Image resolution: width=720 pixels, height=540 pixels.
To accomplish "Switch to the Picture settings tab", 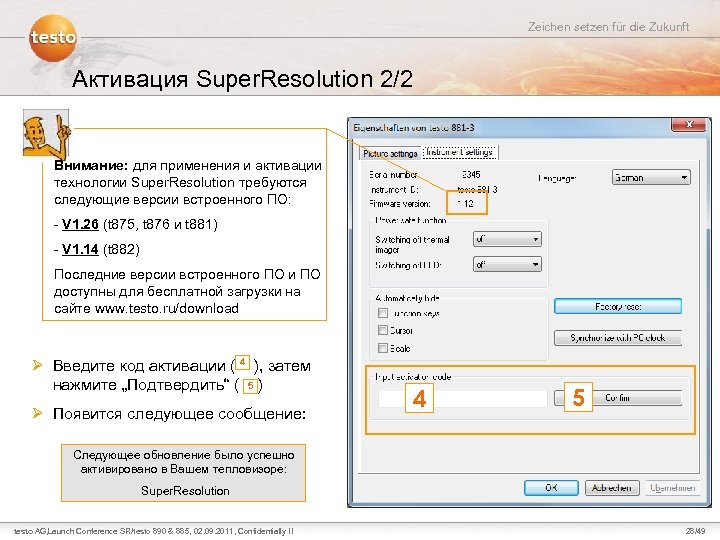I will coord(389,153).
